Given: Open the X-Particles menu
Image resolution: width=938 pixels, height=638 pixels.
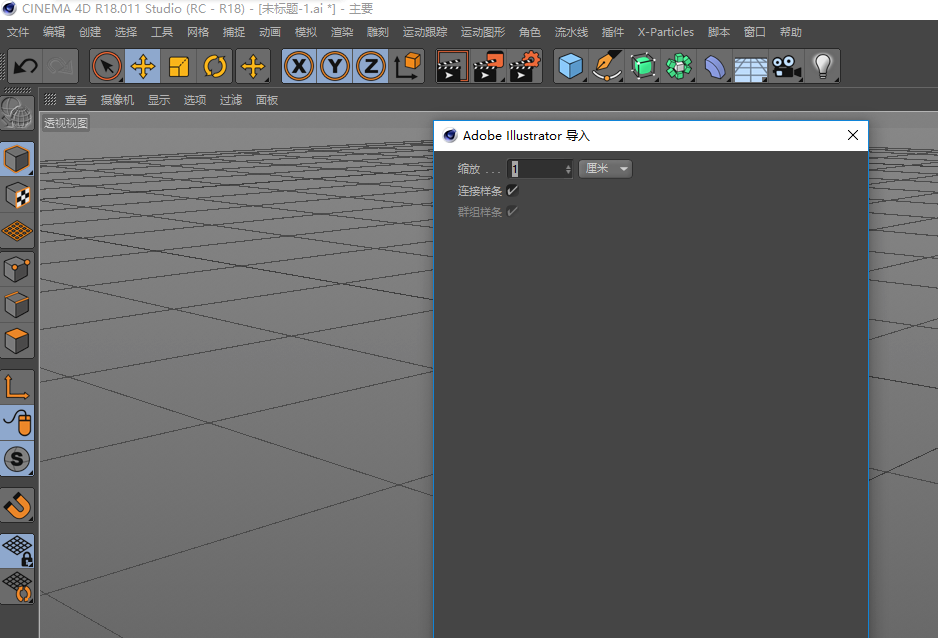Looking at the screenshot, I should tap(665, 31).
